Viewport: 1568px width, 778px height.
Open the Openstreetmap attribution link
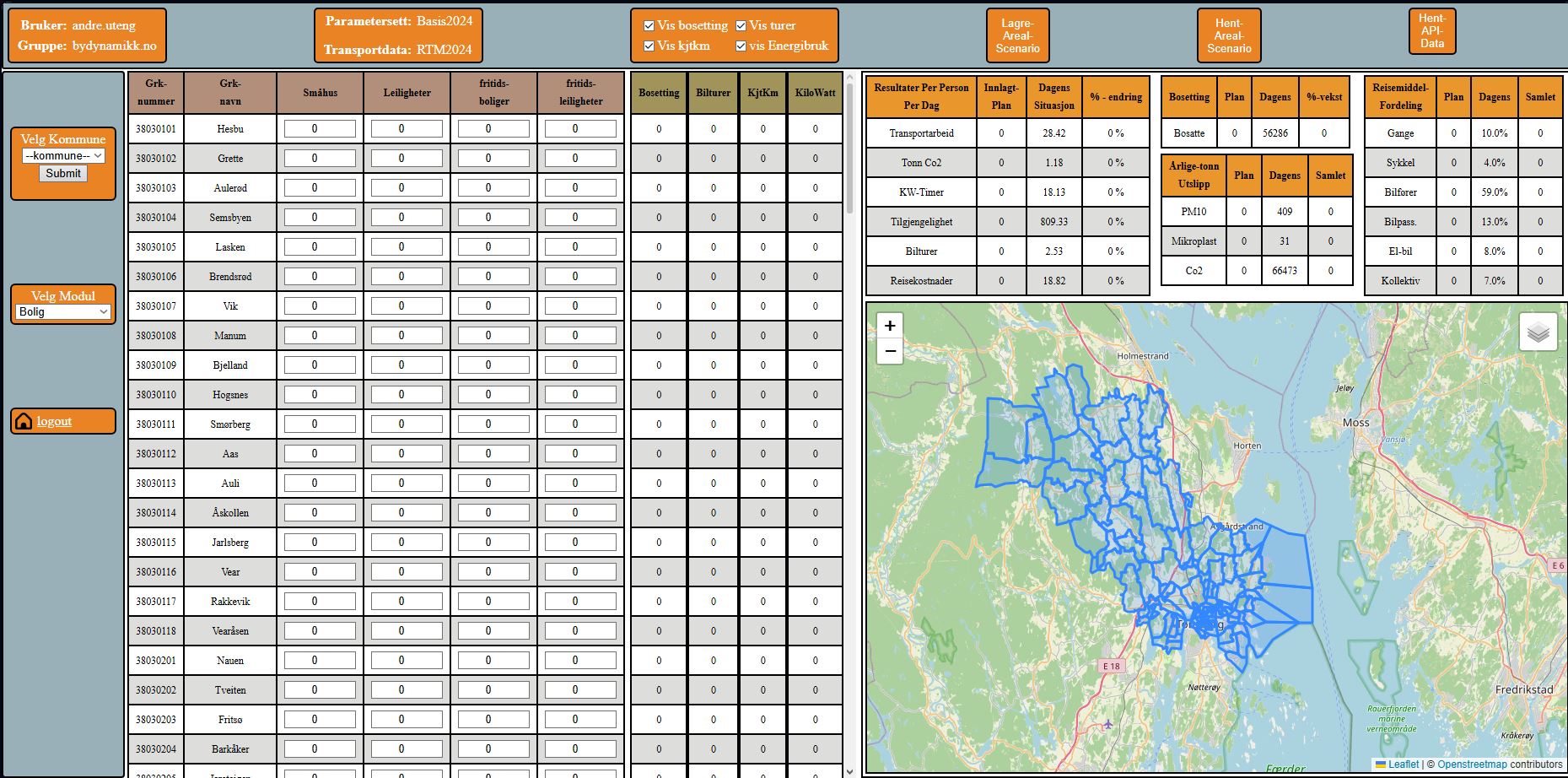point(1472,764)
